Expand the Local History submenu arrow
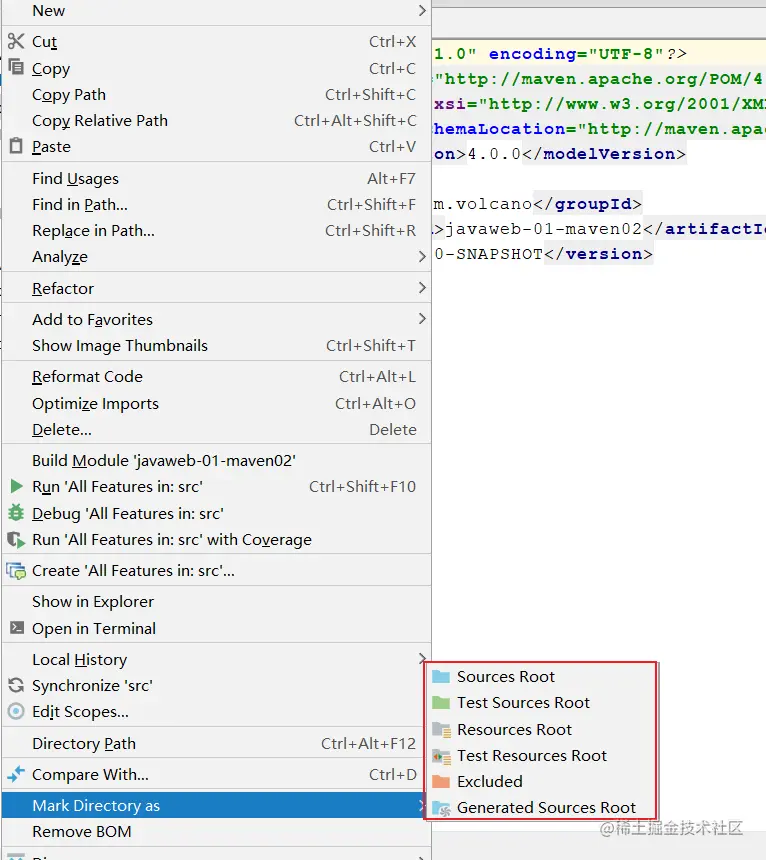The height and width of the screenshot is (860, 766). pyautogui.click(x=422, y=658)
